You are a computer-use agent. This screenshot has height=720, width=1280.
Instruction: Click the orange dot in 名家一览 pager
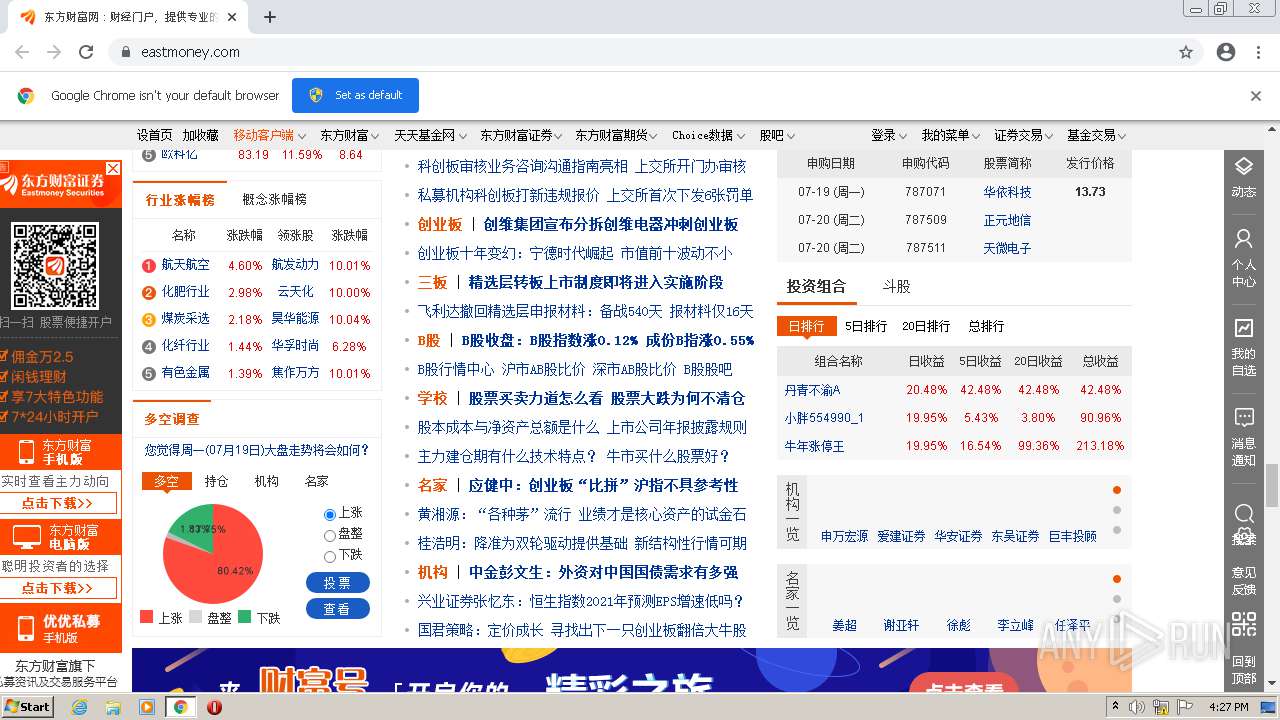click(1117, 579)
